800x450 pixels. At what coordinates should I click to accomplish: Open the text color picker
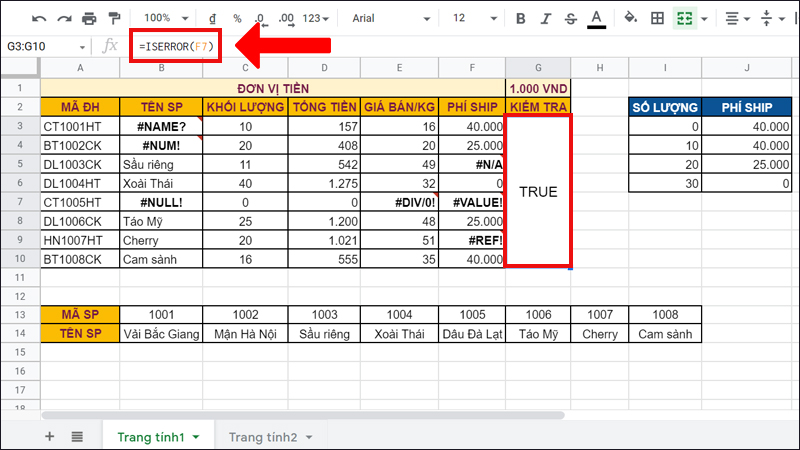(x=596, y=19)
